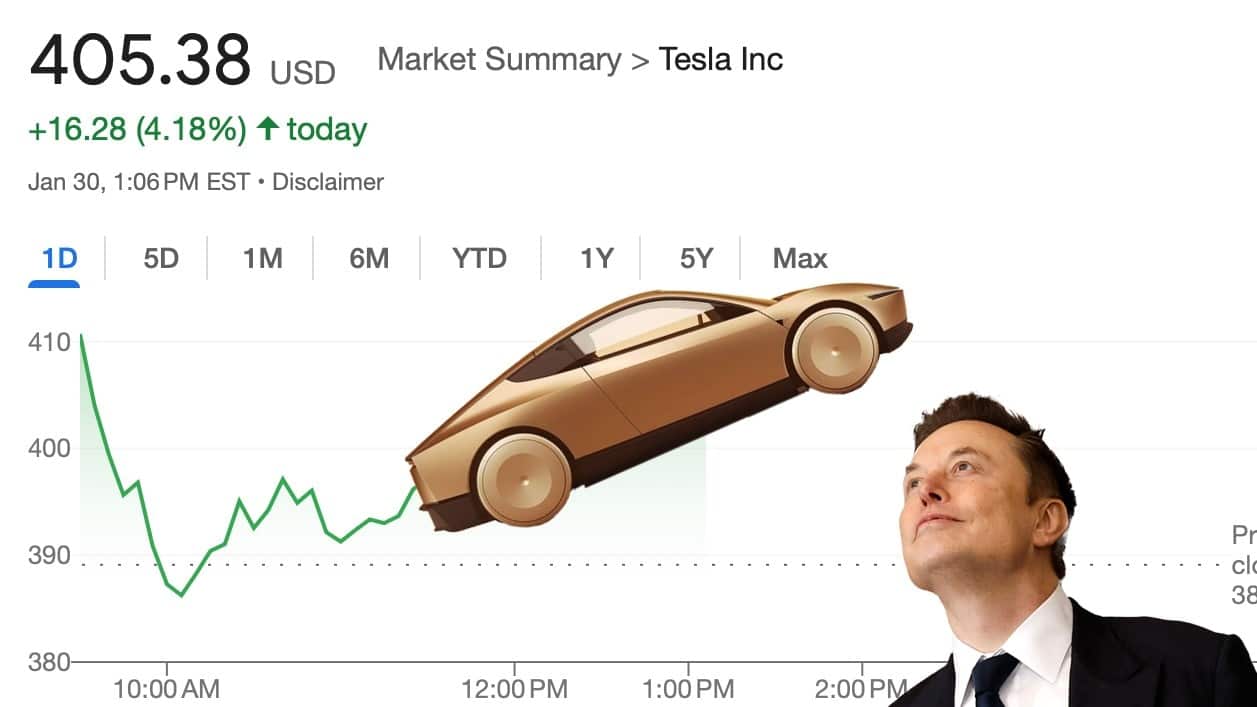Show YTD stock performance
Image resolution: width=1257 pixels, height=707 pixels.
(479, 258)
